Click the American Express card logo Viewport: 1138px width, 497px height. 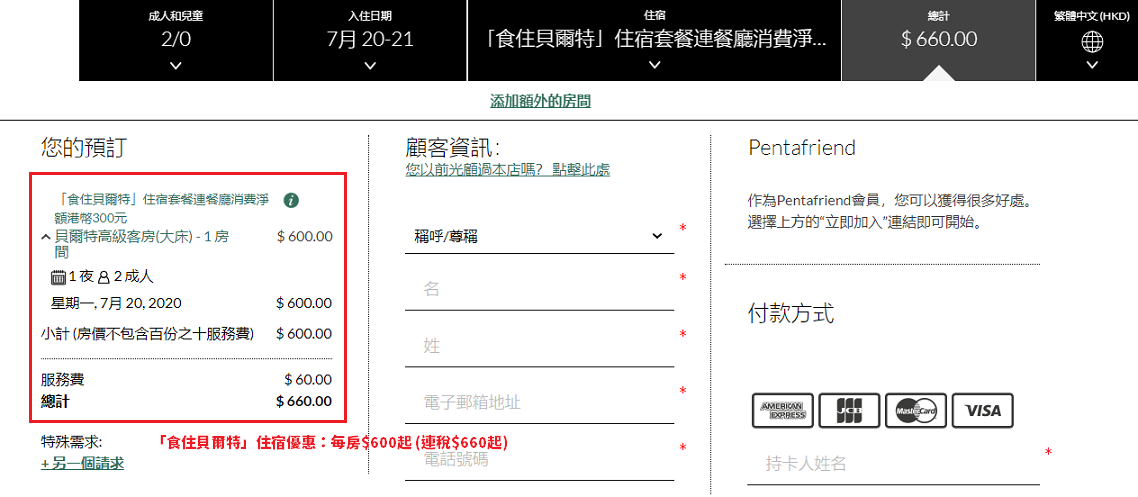click(782, 411)
